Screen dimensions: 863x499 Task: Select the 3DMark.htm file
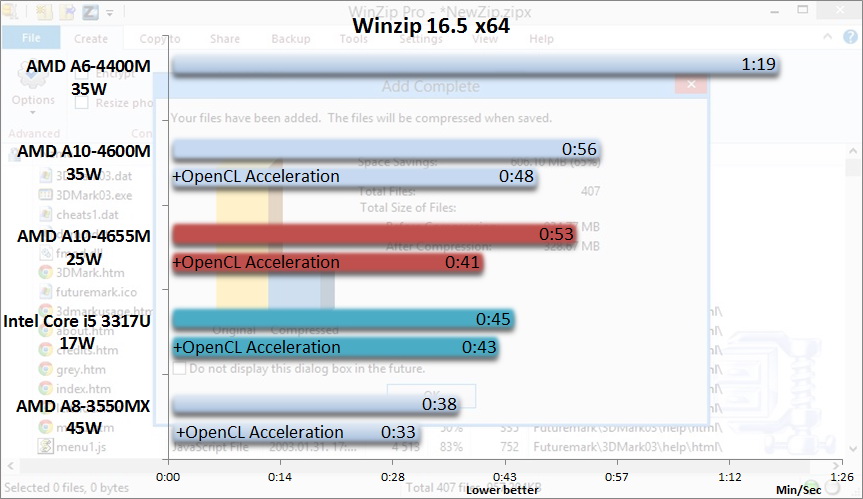[x=90, y=273]
